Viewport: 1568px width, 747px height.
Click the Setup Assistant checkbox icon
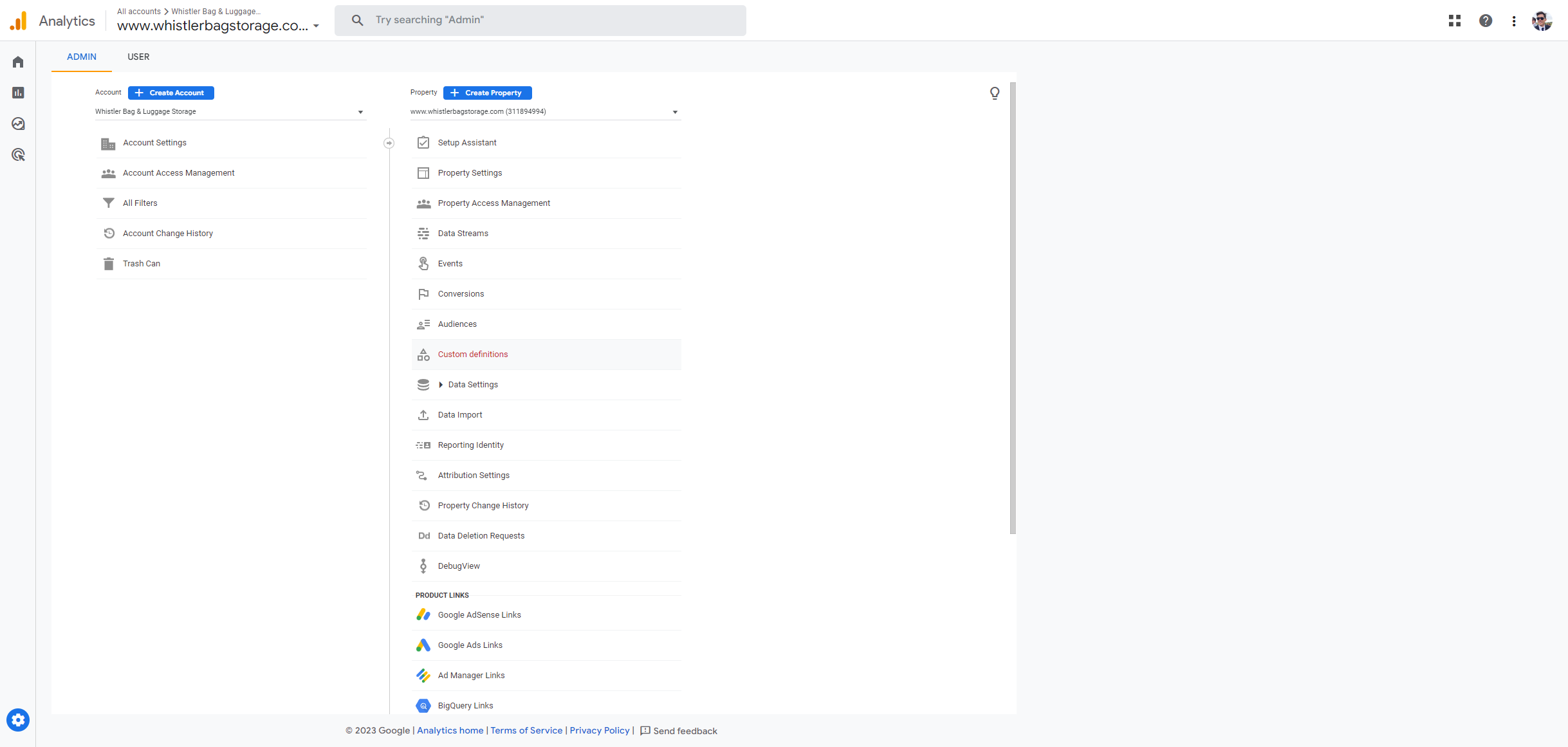pyautogui.click(x=423, y=143)
